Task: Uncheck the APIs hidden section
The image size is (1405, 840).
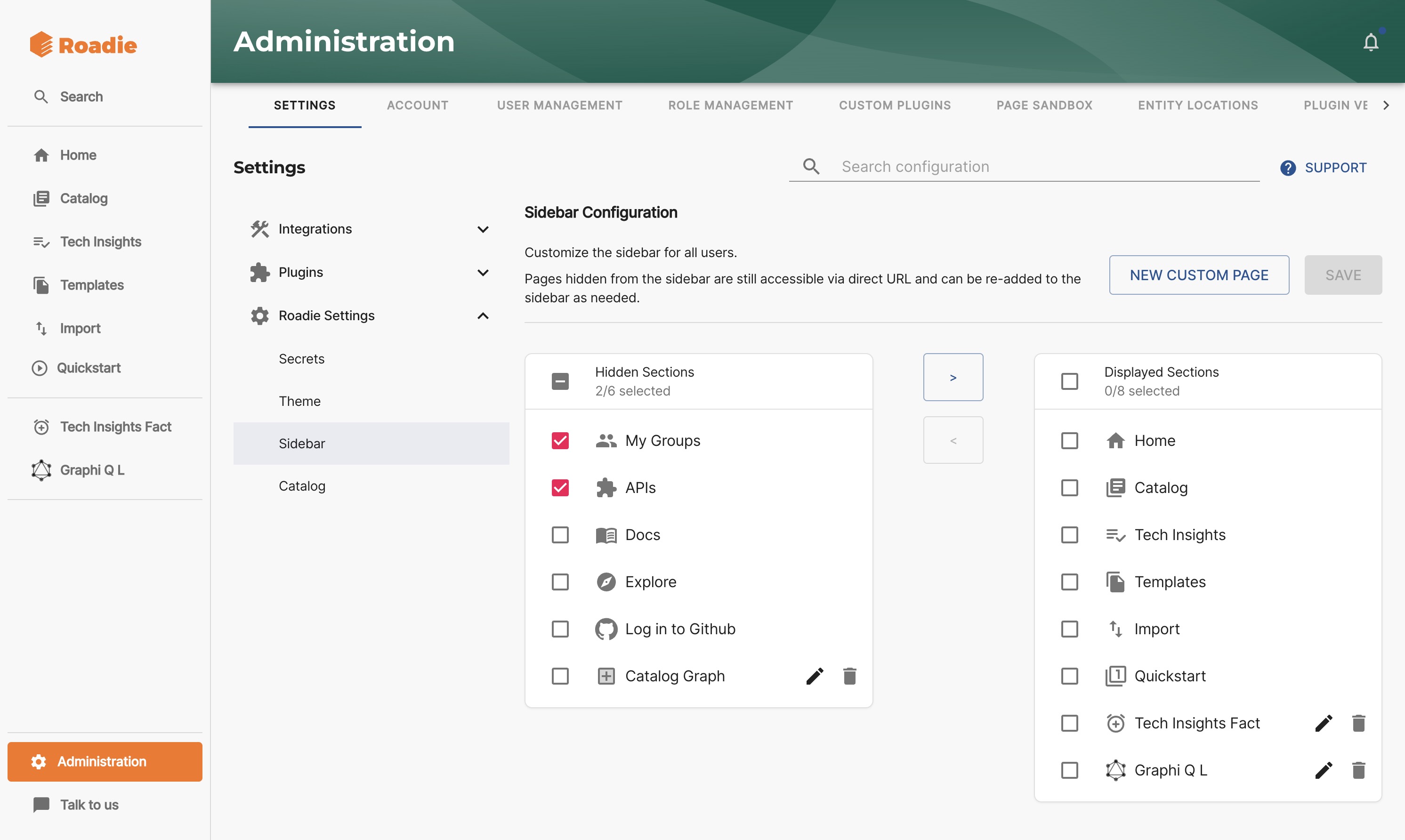Action: [x=560, y=487]
